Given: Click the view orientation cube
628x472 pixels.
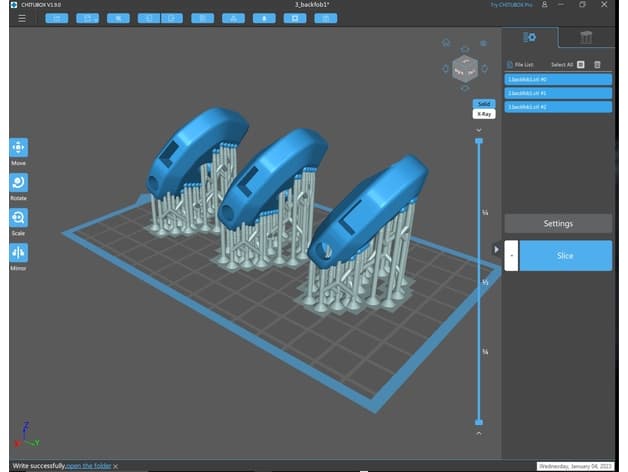Looking at the screenshot, I should [x=465, y=69].
